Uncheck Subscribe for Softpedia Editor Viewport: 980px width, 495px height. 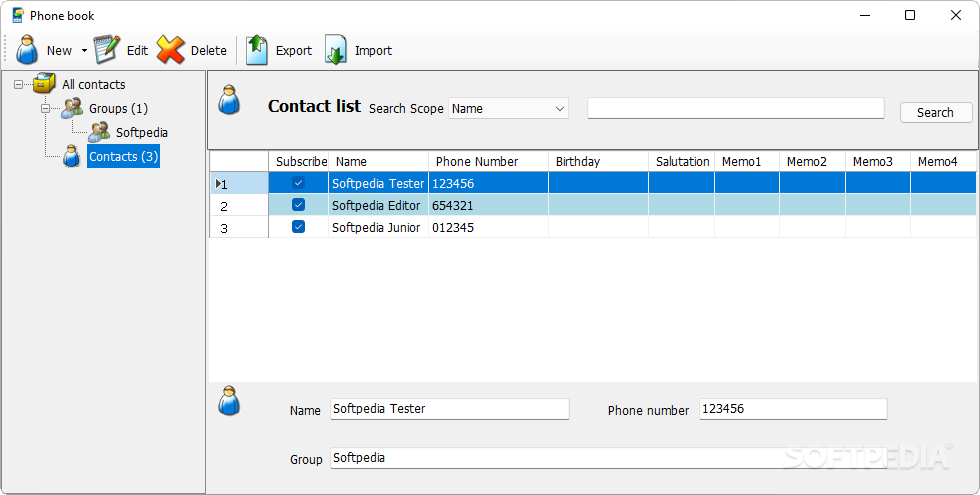[299, 205]
